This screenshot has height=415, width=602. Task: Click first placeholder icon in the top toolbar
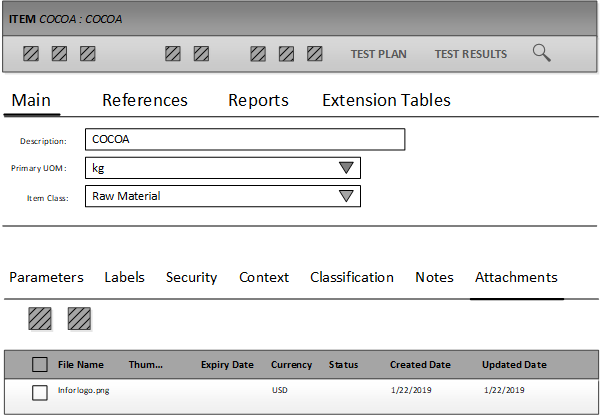pos(31,54)
